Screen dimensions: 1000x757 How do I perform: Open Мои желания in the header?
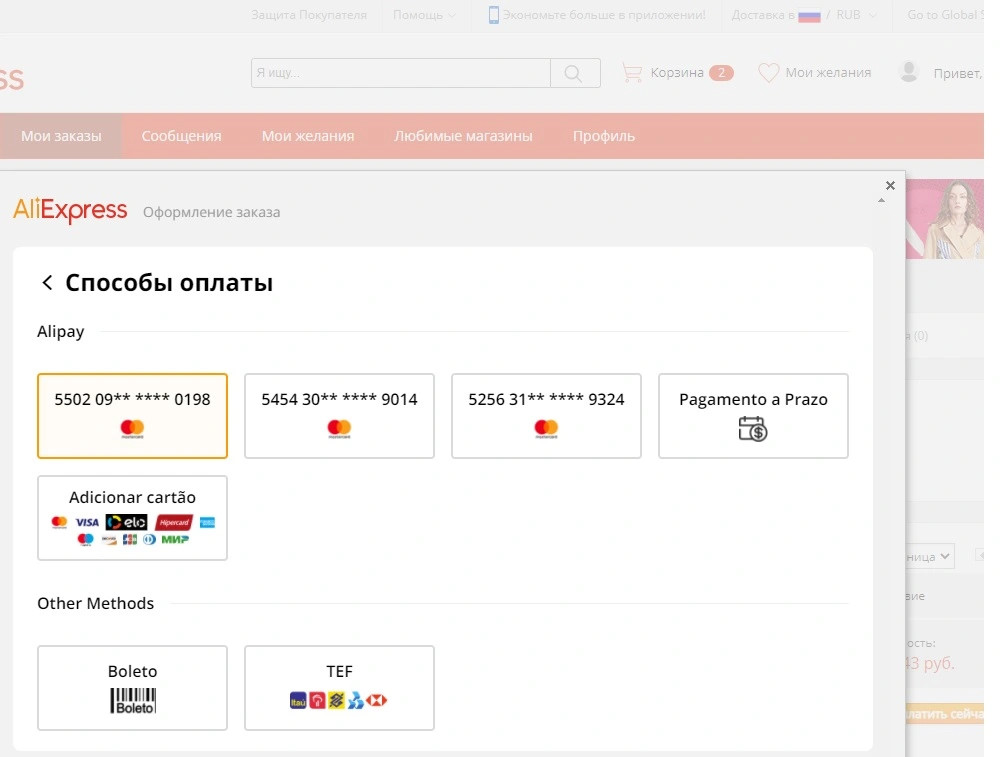pos(828,73)
